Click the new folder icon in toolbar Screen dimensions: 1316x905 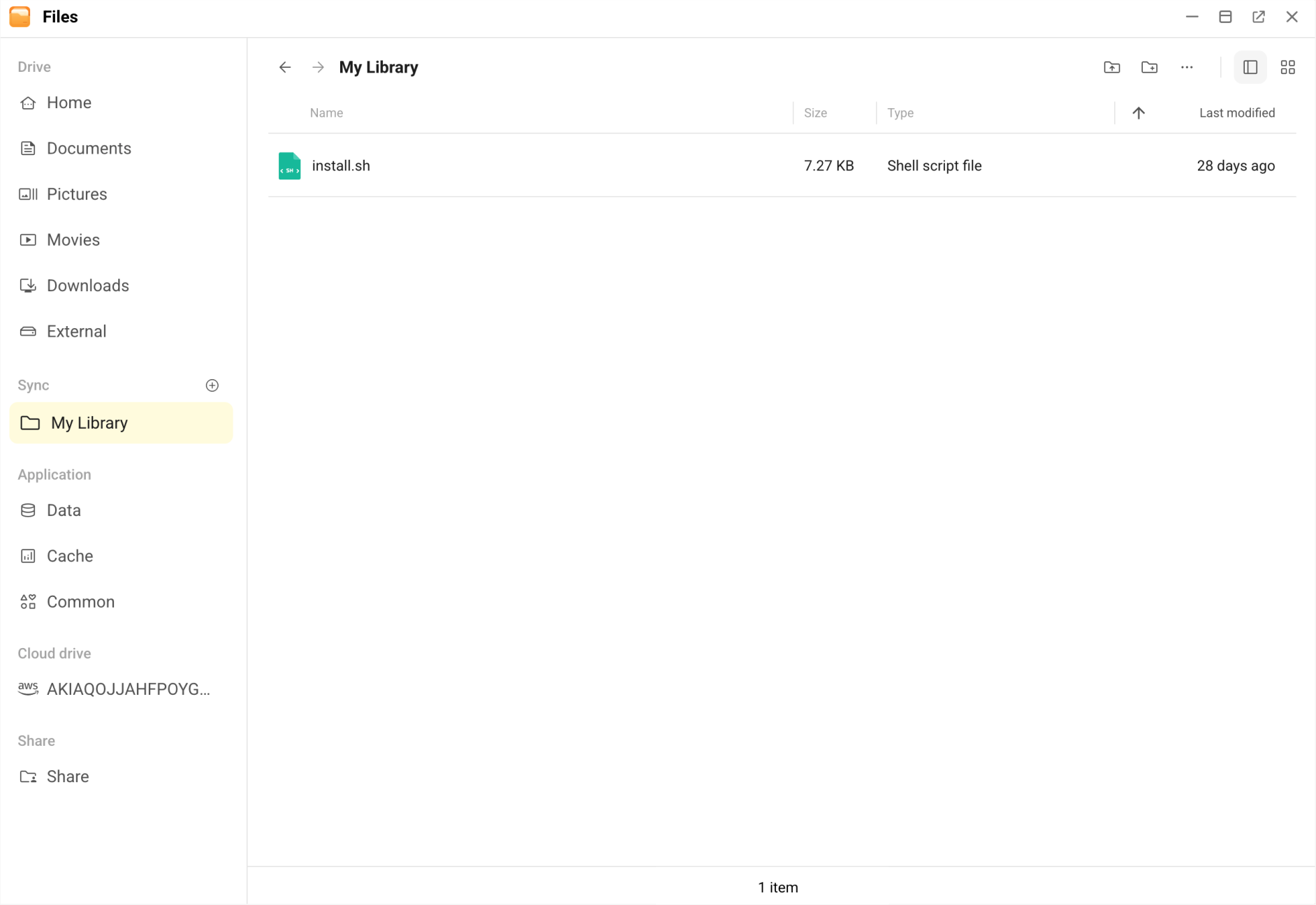coord(1149,67)
